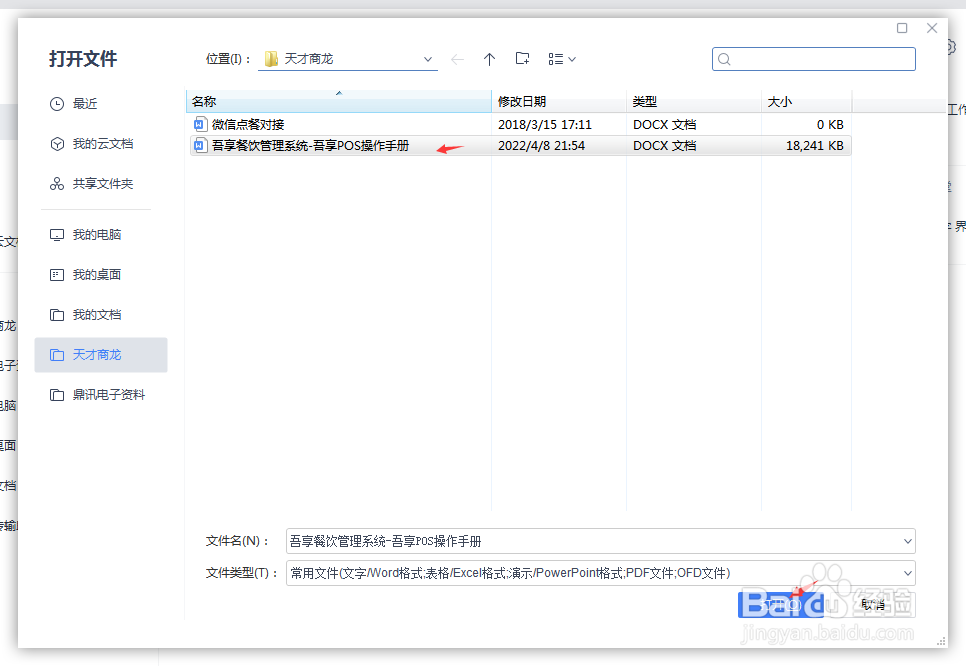Click the docx icon of 微信点餐对接
This screenshot has width=966, height=666.
pyautogui.click(x=199, y=124)
